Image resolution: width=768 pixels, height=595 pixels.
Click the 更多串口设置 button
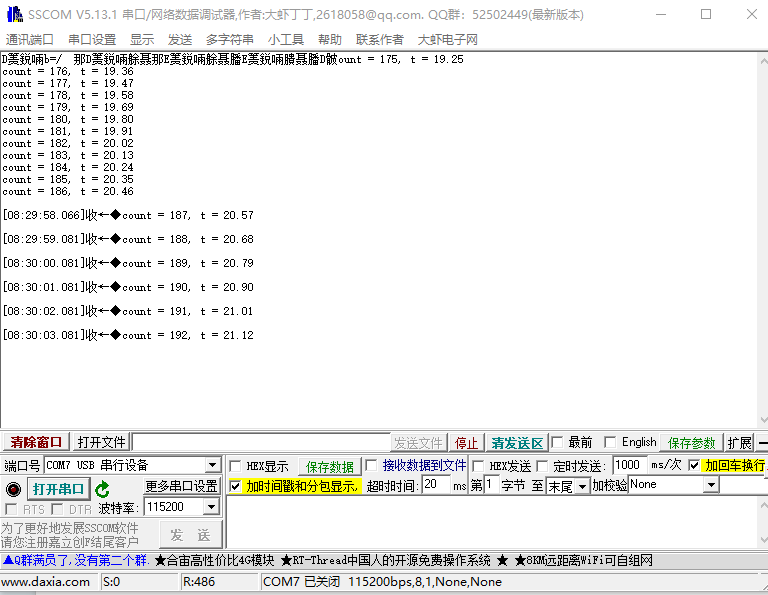click(x=181, y=487)
